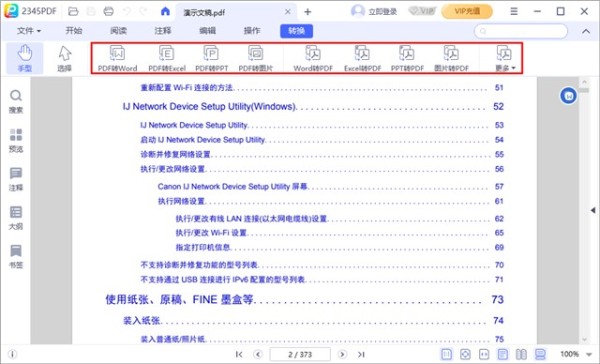
Task: Expand the right side panel arrow
Action: click(x=593, y=210)
